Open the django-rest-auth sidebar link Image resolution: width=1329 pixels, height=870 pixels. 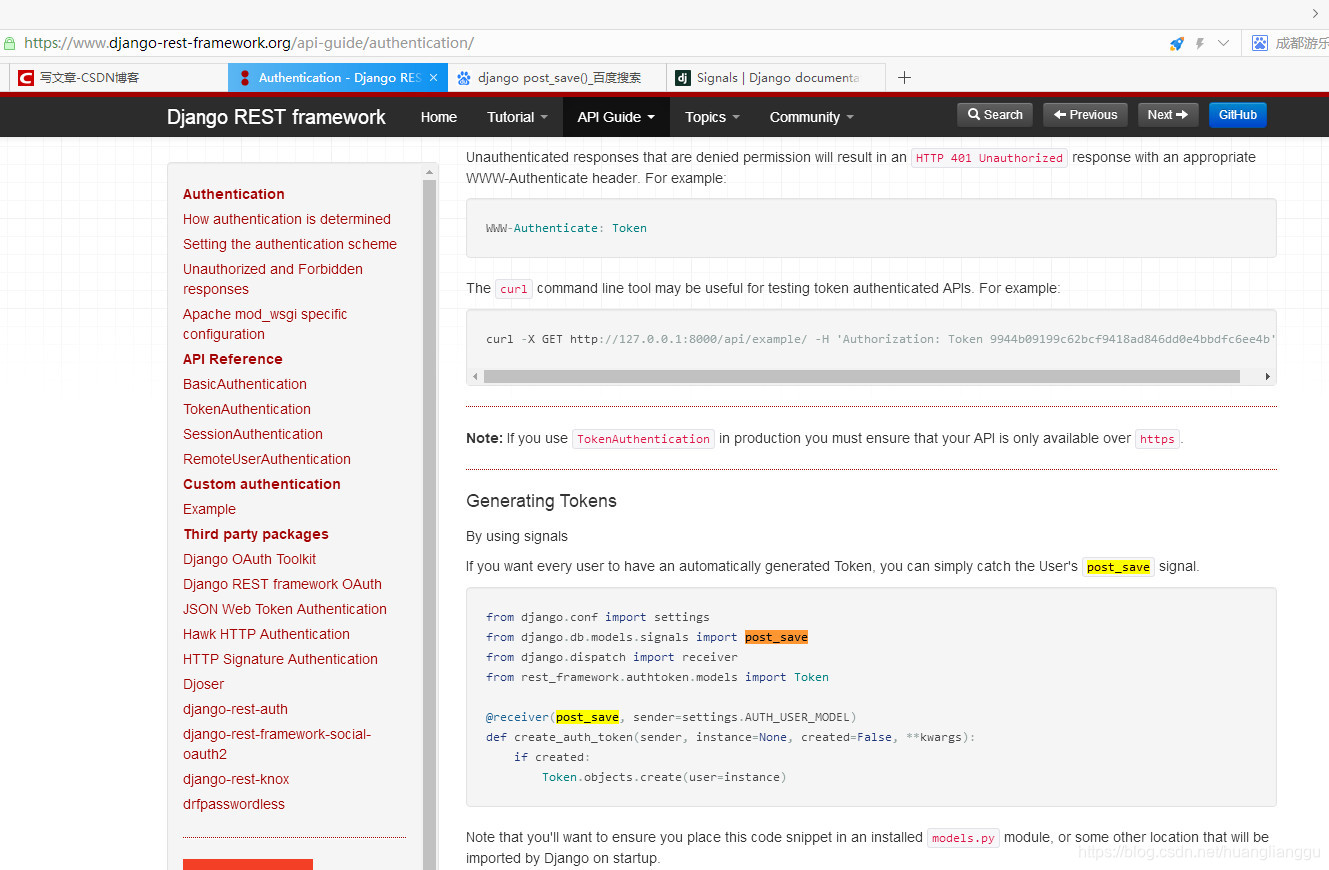(x=236, y=709)
